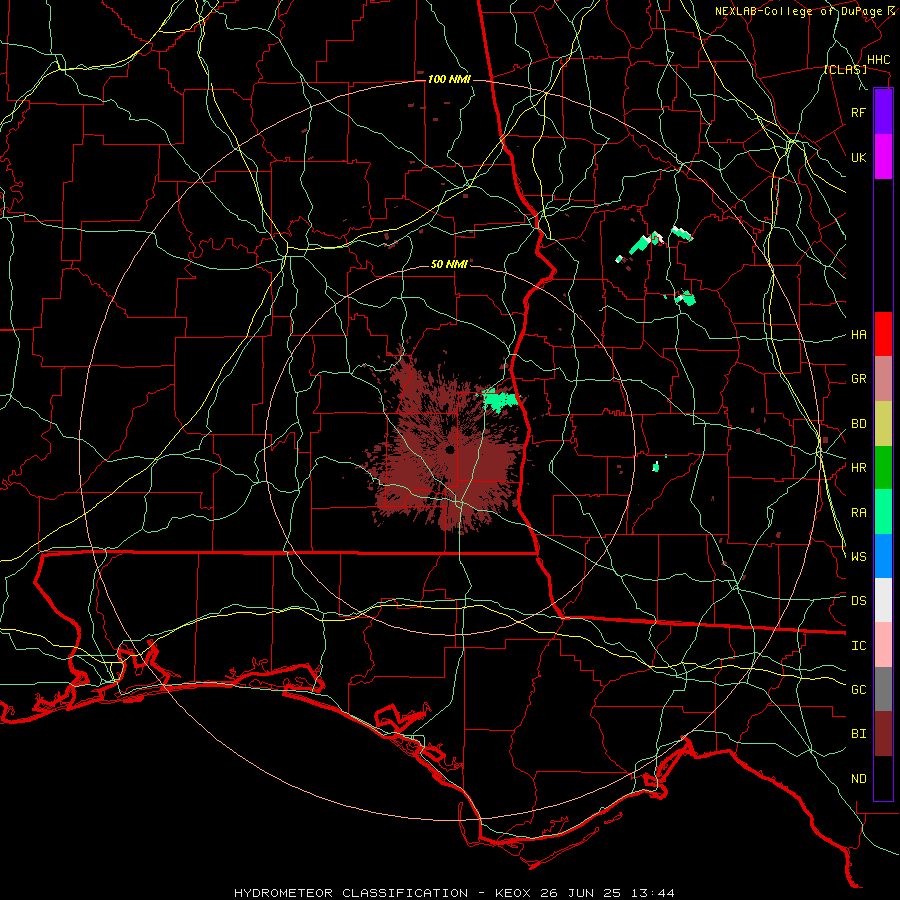Click the Hydrometeor Classification KEOX timestamp caption
This screenshot has width=900, height=900.
[454, 893]
